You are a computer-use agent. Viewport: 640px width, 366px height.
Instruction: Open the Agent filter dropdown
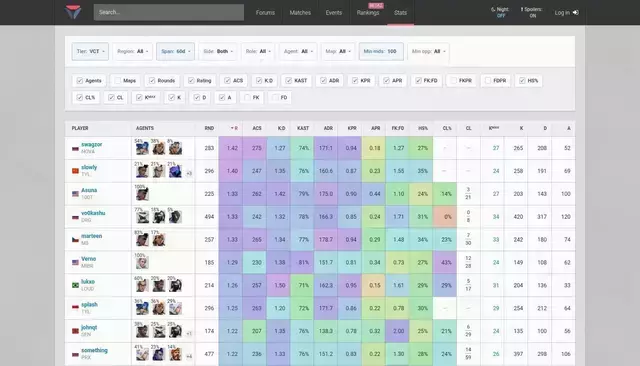coord(298,51)
